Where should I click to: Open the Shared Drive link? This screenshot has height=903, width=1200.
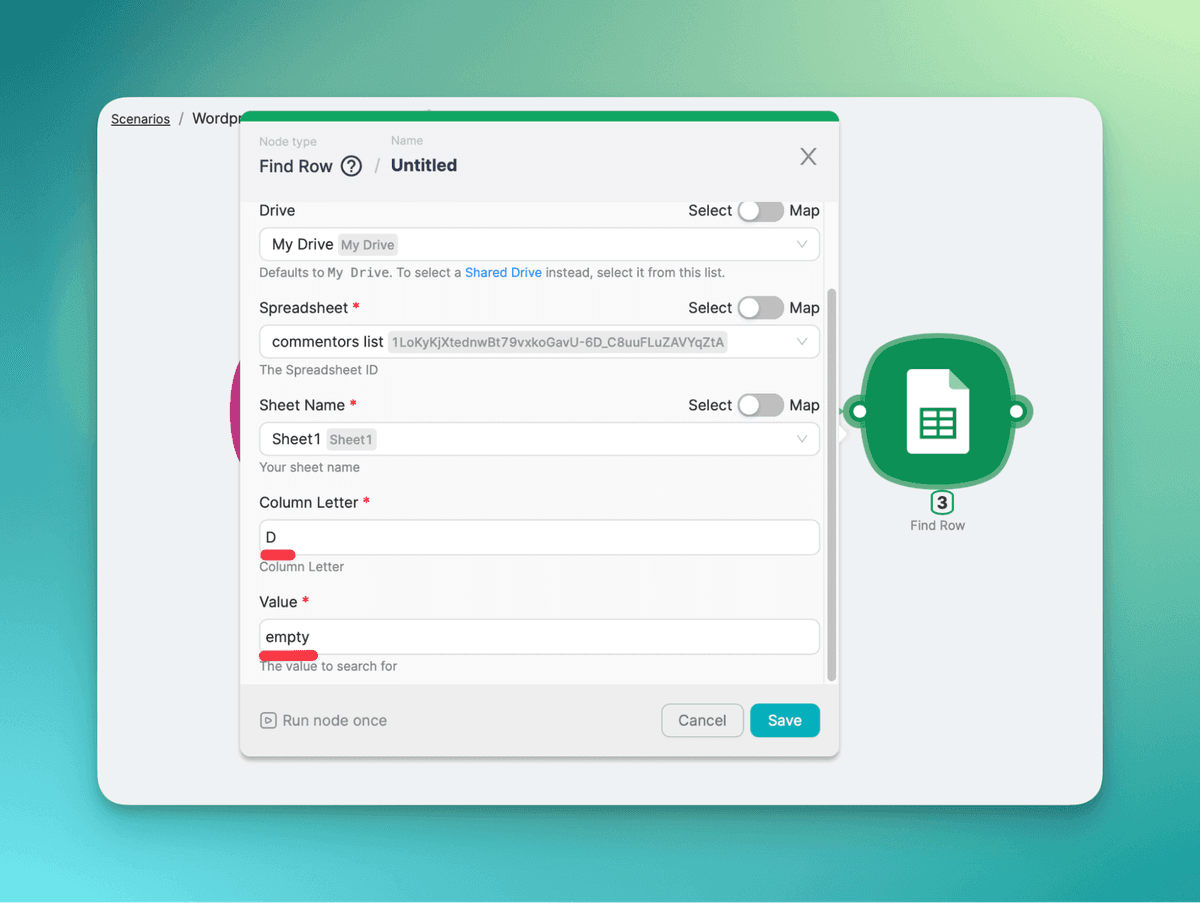503,272
